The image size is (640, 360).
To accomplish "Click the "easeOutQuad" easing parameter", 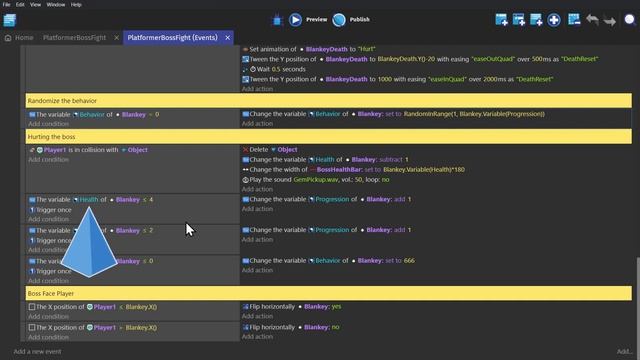I will coord(493,59).
